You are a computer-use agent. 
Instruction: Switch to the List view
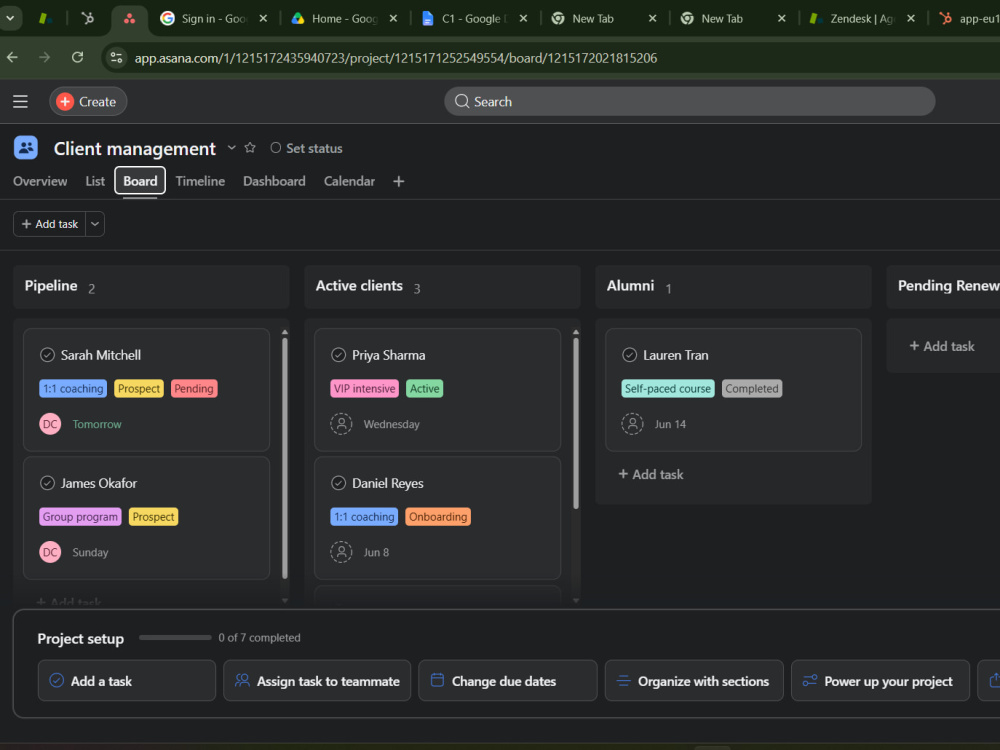[x=95, y=181]
